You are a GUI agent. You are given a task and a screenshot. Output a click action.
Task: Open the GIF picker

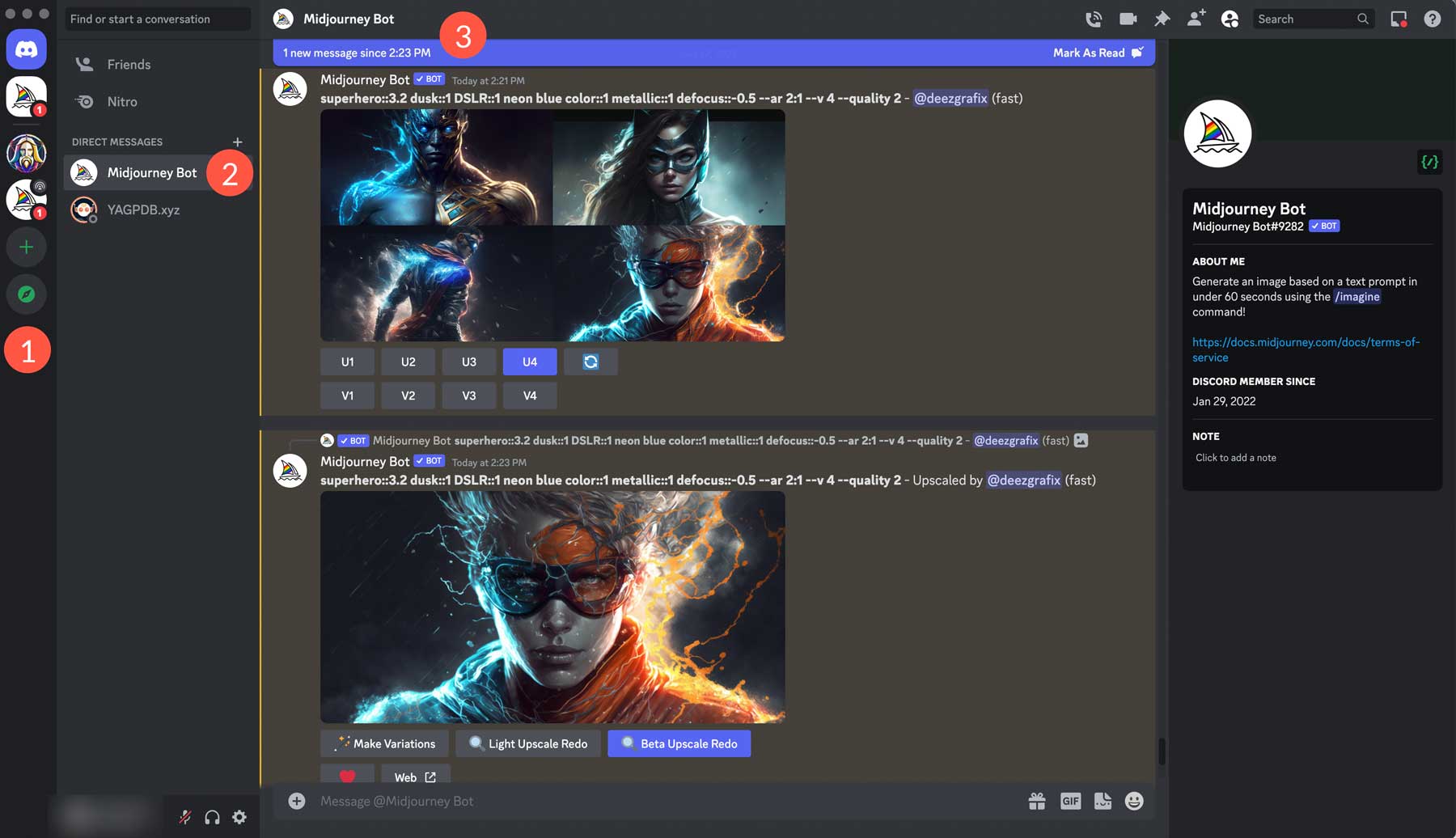point(1070,801)
